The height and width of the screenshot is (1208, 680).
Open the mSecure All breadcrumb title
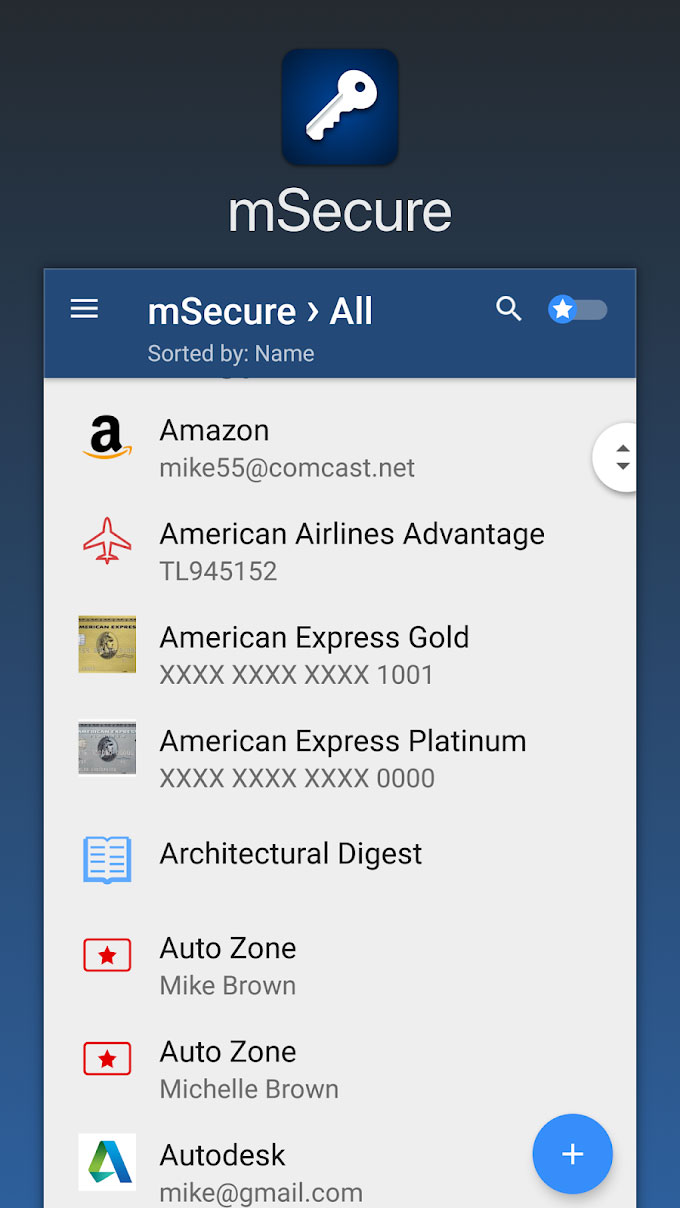[x=260, y=312]
